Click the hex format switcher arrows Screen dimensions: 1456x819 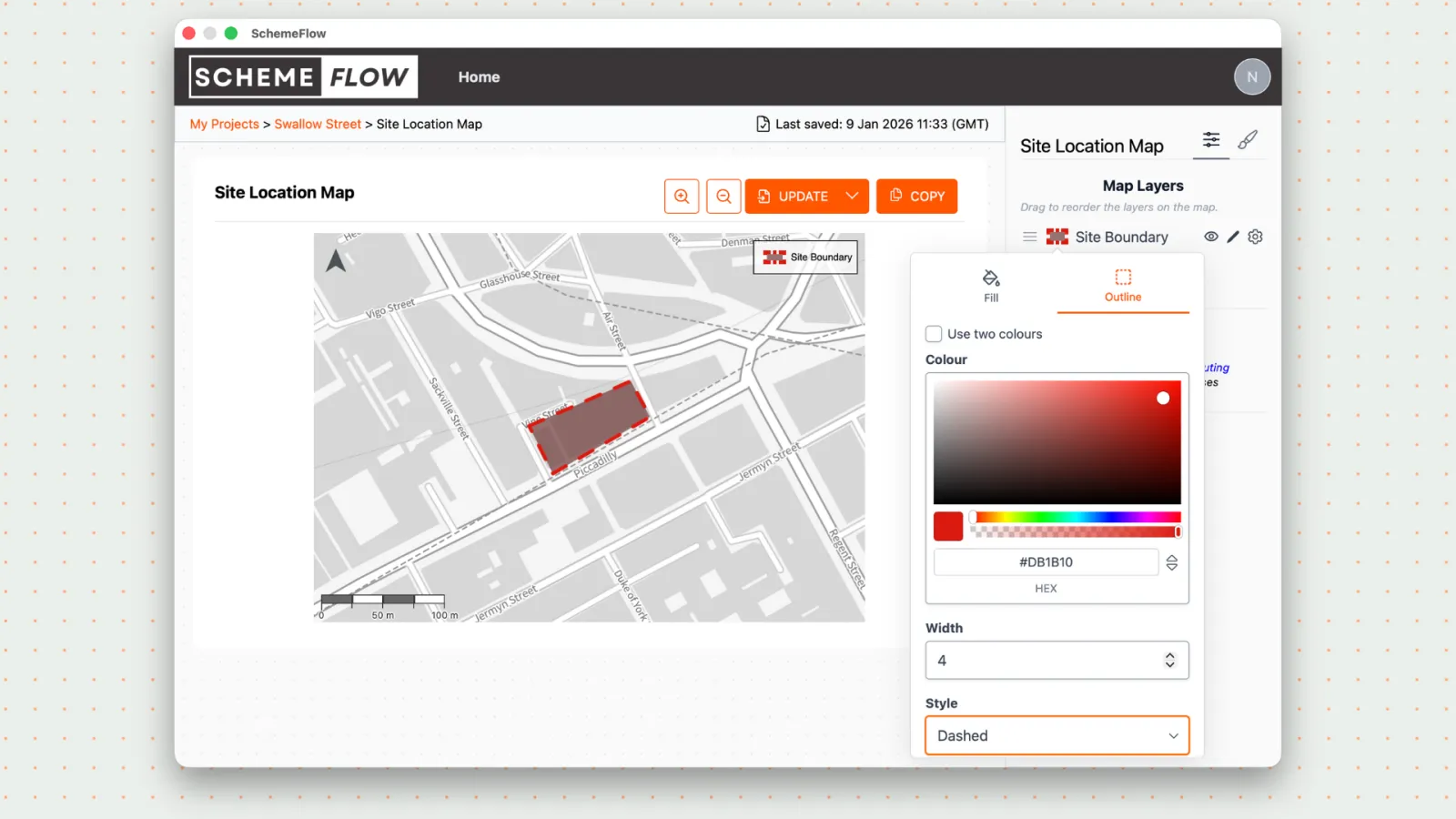click(1172, 562)
